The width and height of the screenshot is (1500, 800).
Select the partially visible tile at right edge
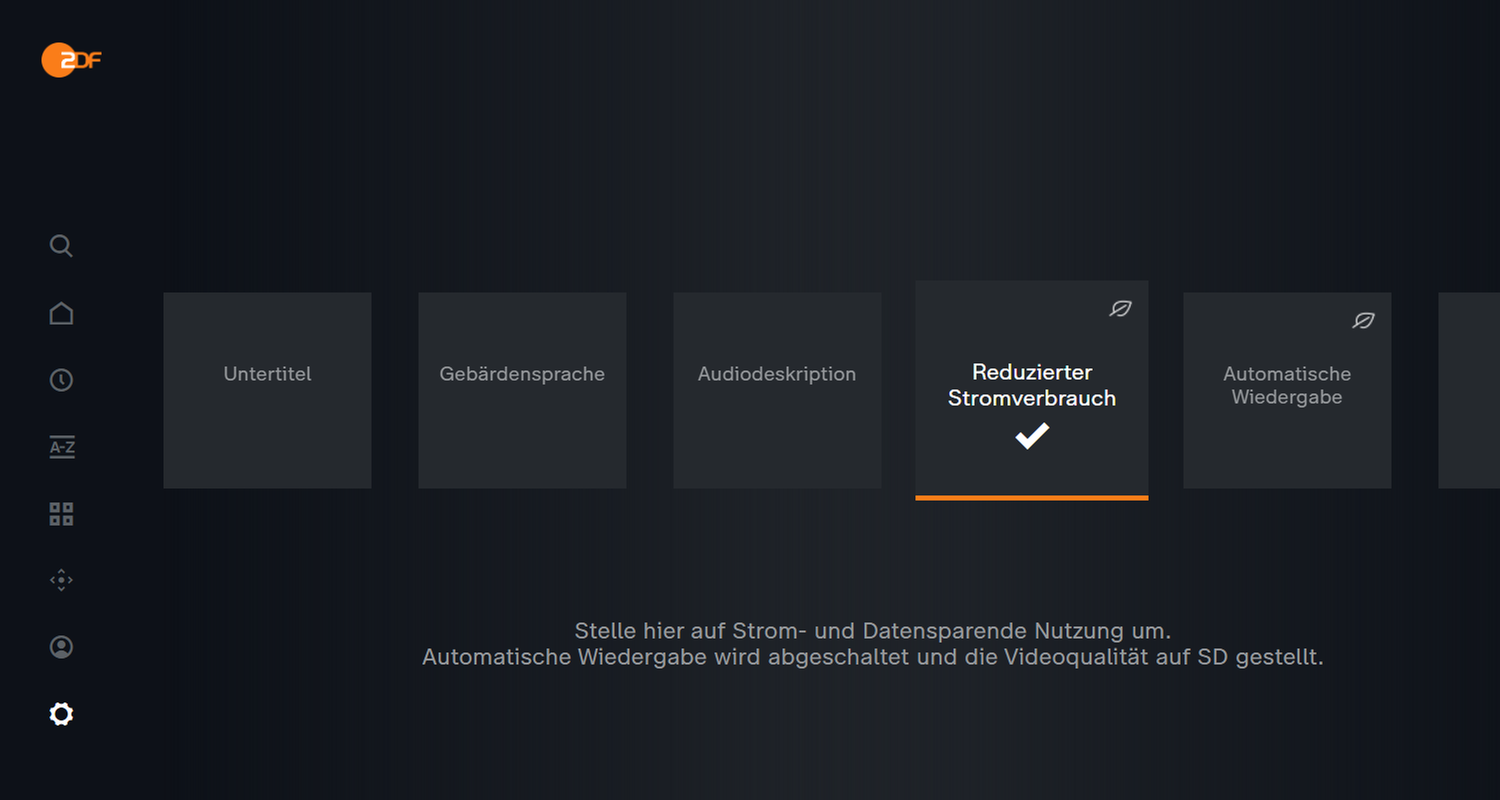(x=1470, y=390)
